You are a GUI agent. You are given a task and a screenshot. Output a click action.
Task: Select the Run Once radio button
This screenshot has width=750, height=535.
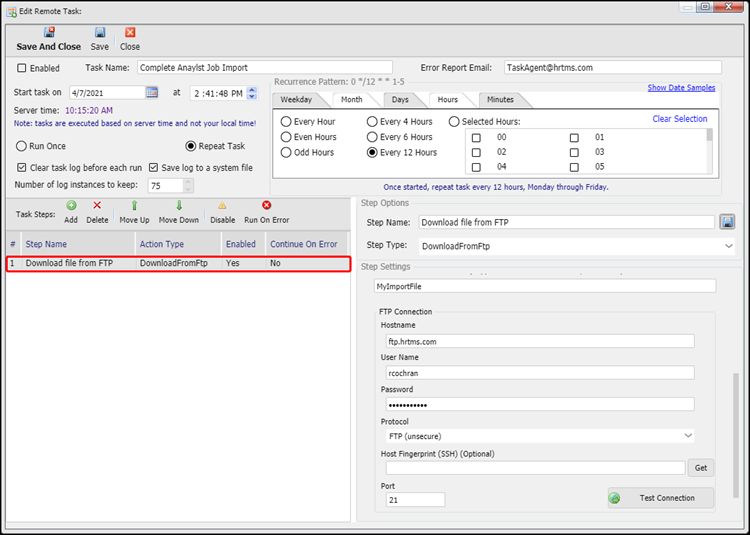tap(21, 146)
